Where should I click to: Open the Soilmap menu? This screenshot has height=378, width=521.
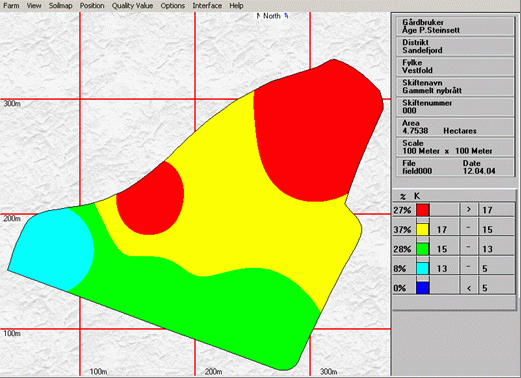(60, 6)
